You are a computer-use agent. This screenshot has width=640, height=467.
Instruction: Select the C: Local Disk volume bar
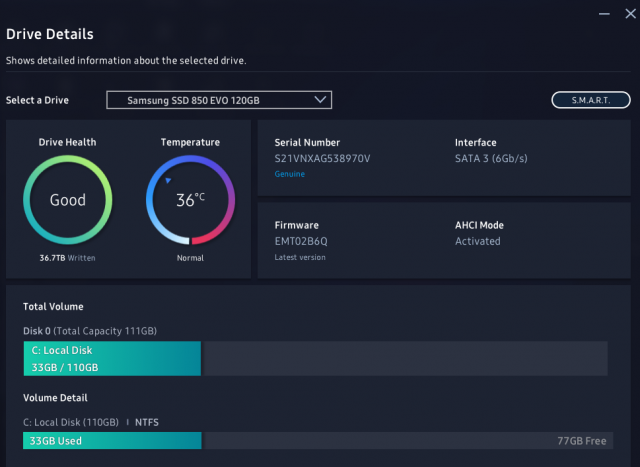(x=112, y=358)
